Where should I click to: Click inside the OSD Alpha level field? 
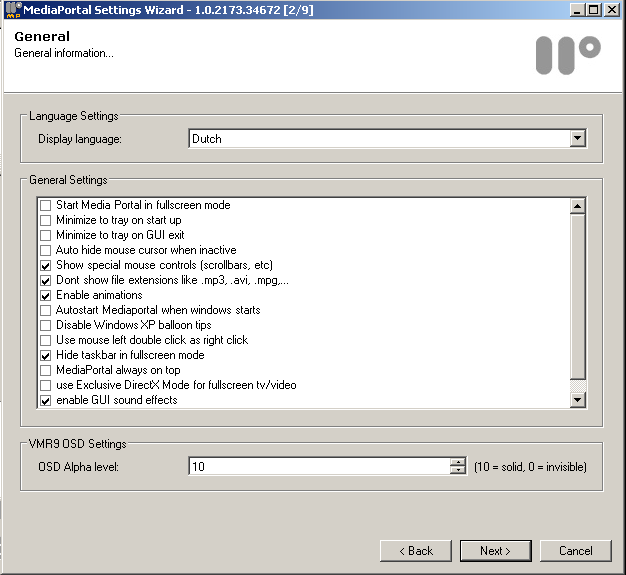click(319, 466)
